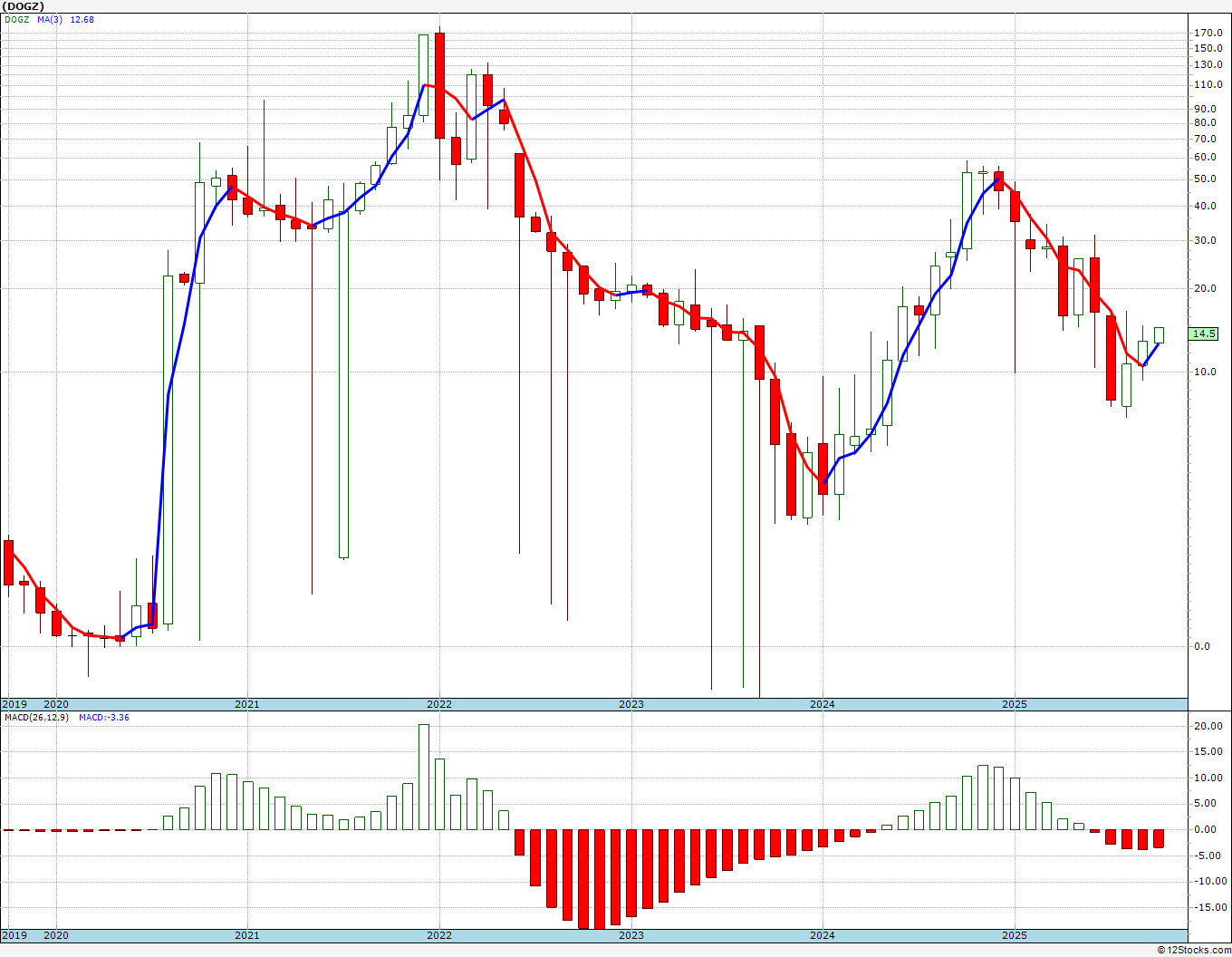Select 2021 on the price chart time axis

coord(246,704)
